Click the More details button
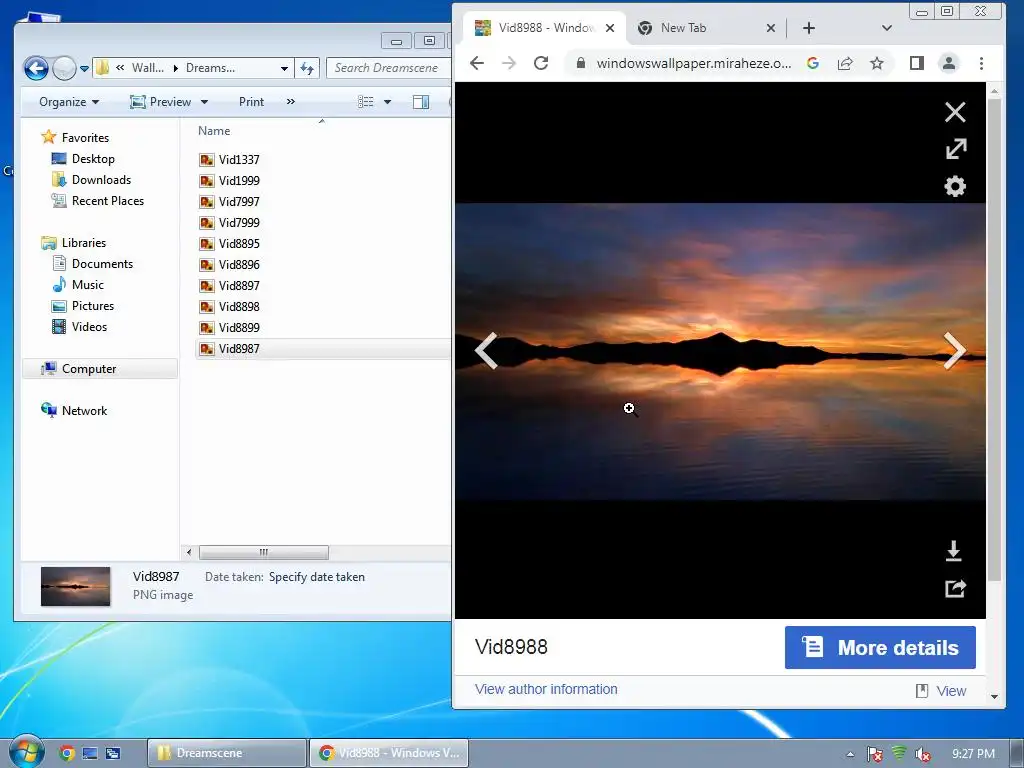 pyautogui.click(x=880, y=647)
